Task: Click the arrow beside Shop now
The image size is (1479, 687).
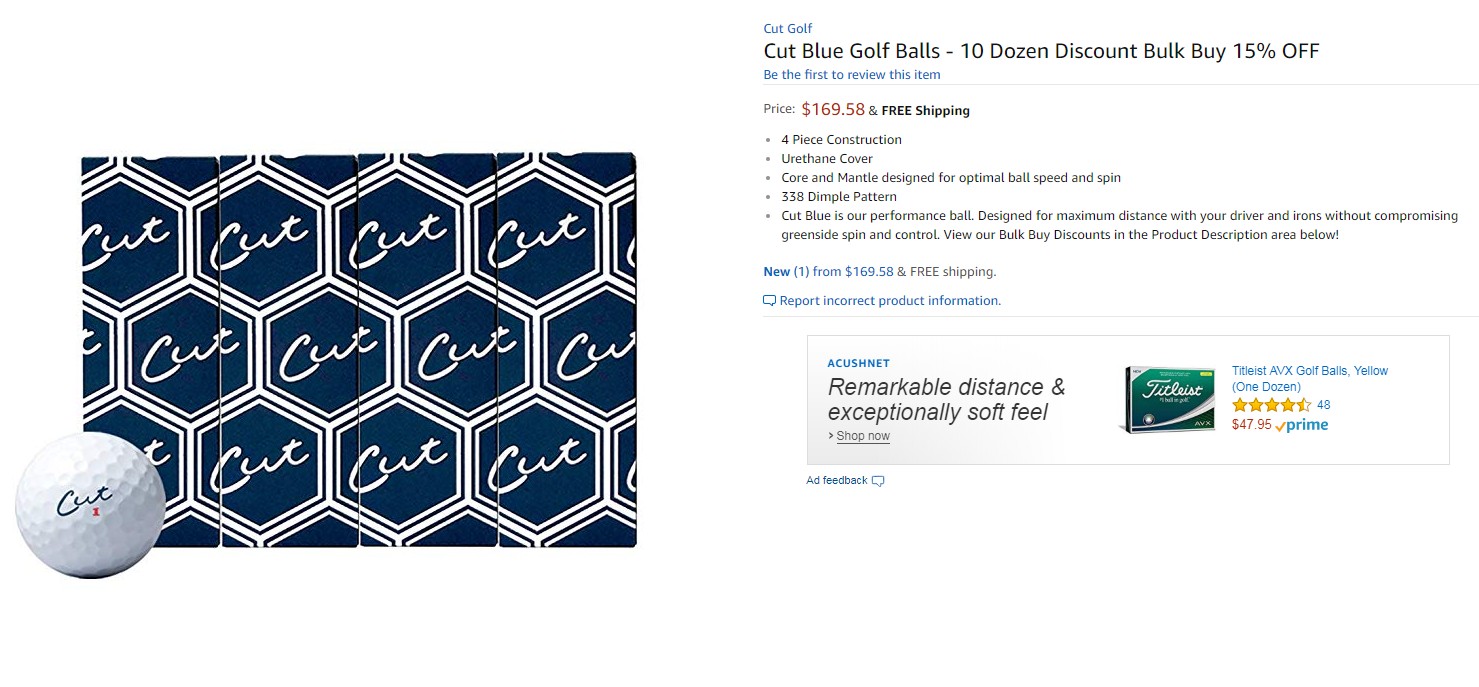Action: [x=831, y=436]
